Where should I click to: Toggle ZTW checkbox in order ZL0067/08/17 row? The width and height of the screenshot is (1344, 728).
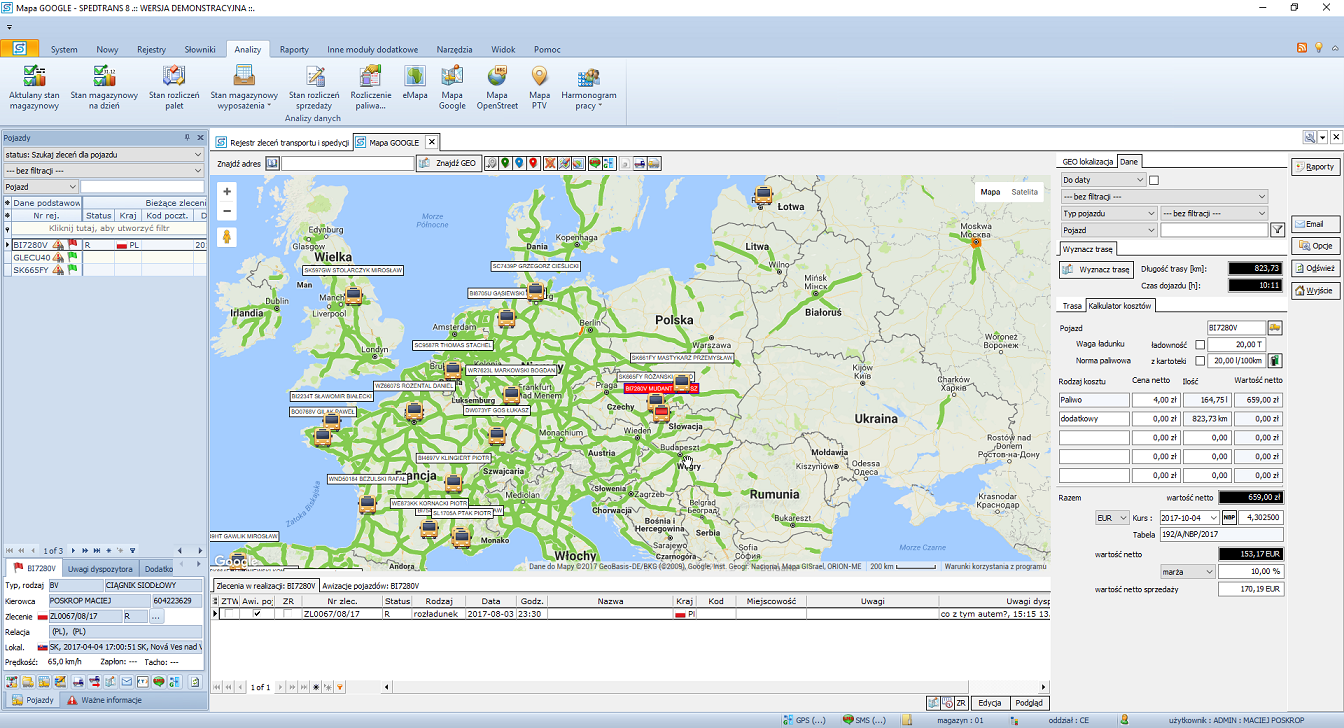[x=229, y=614]
